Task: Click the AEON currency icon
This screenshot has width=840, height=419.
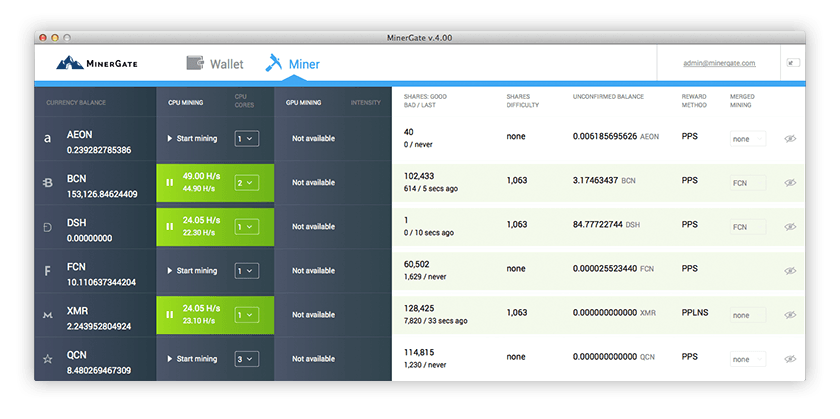Action: (x=47, y=139)
